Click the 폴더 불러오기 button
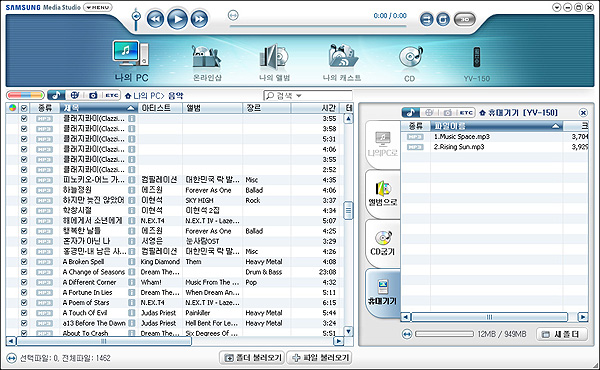Screen dimensions: 600x370 pos(252,358)
